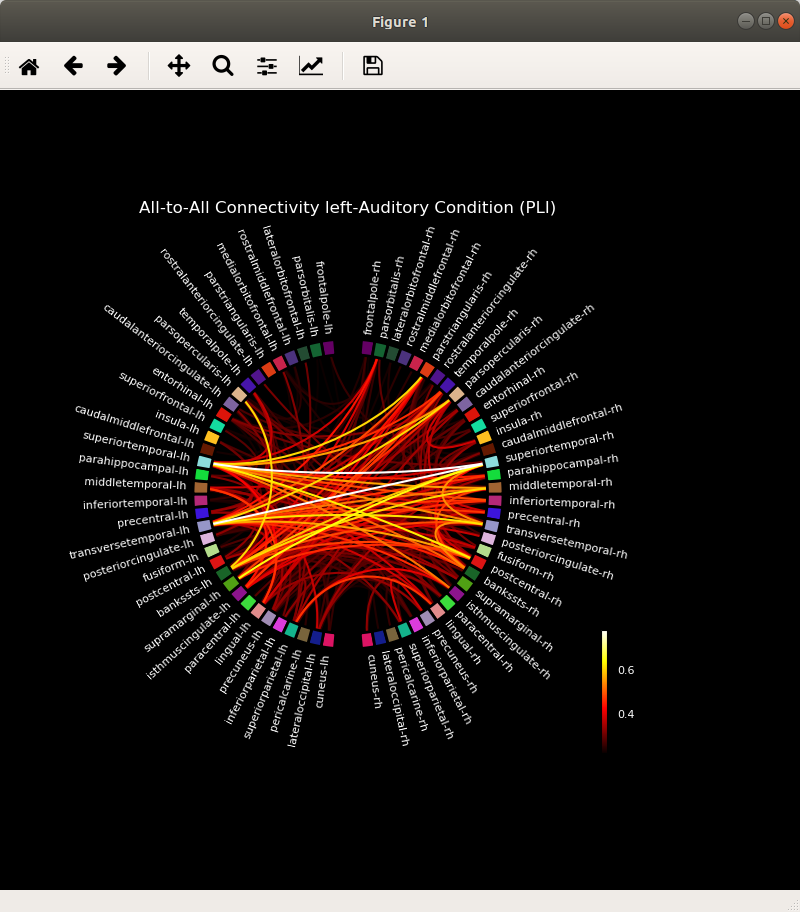Click the plot title text
This screenshot has height=912, width=800.
348,208
